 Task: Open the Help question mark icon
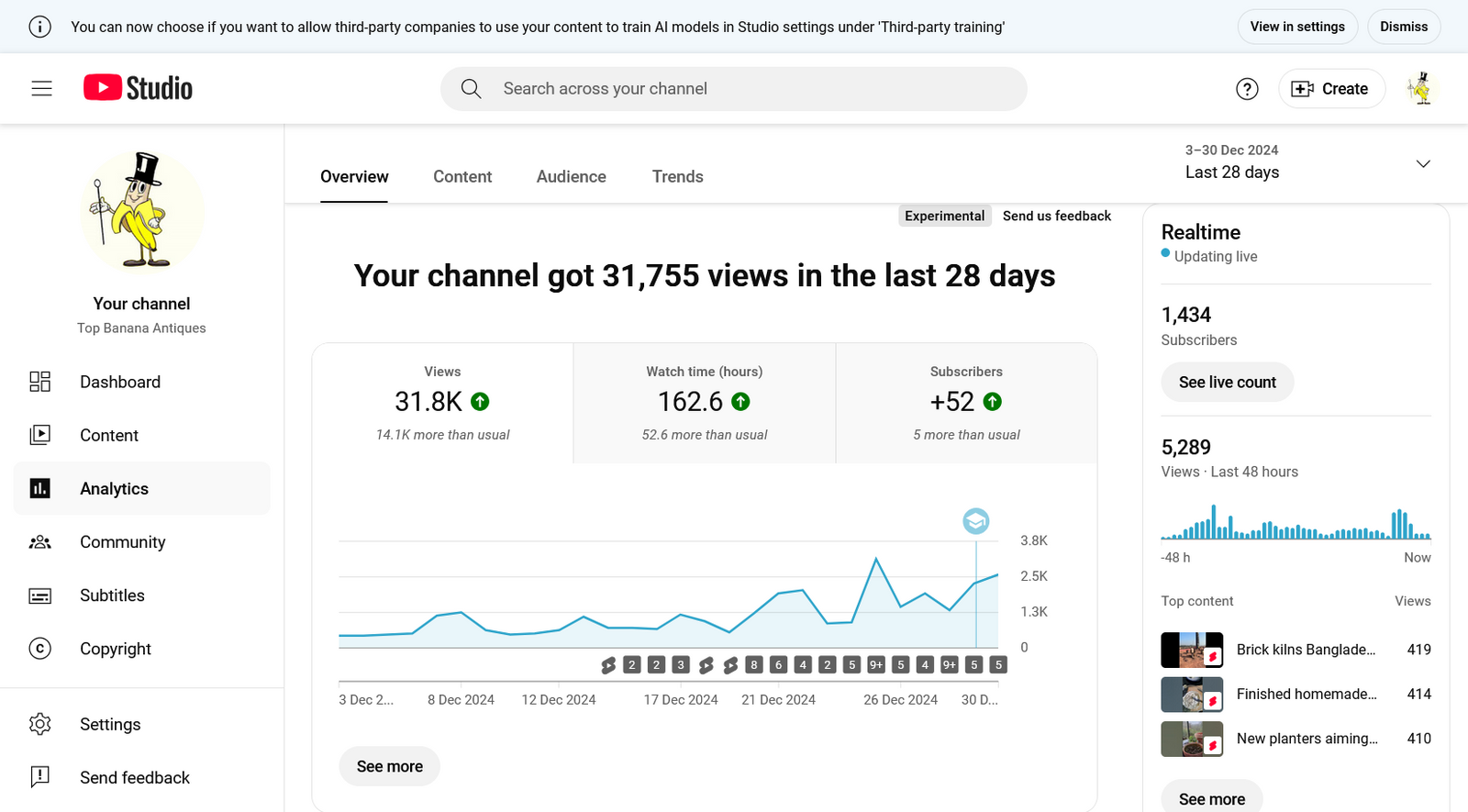1247,89
